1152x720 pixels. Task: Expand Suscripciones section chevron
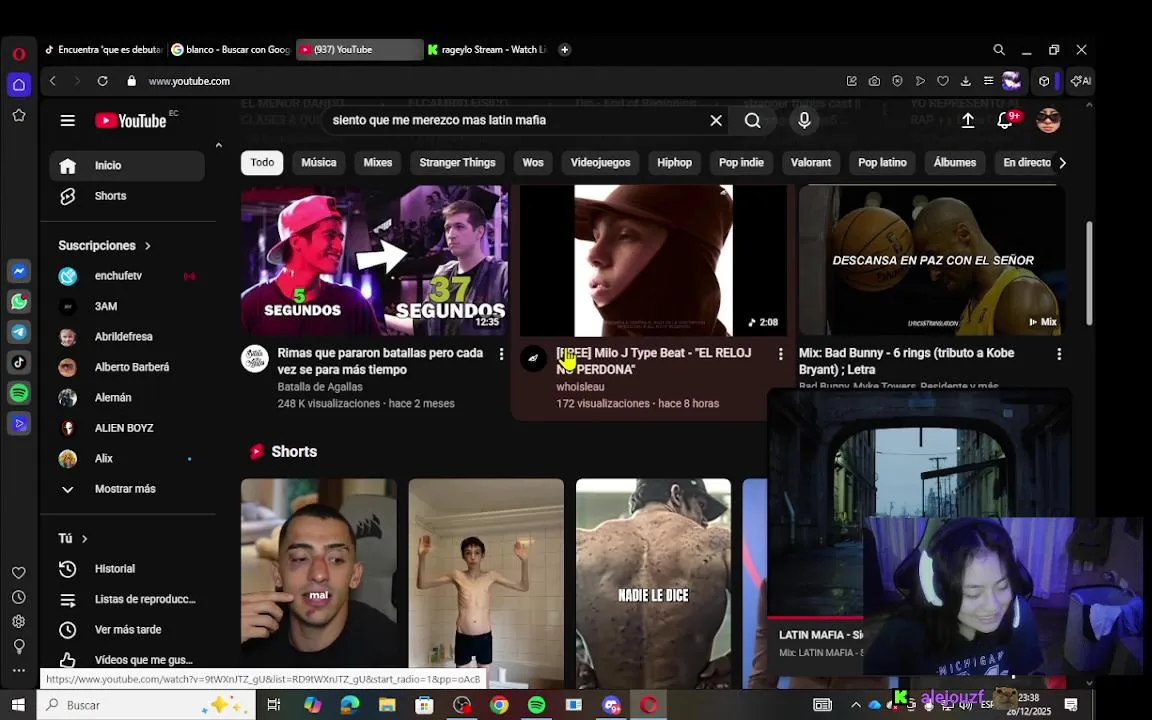pos(148,246)
